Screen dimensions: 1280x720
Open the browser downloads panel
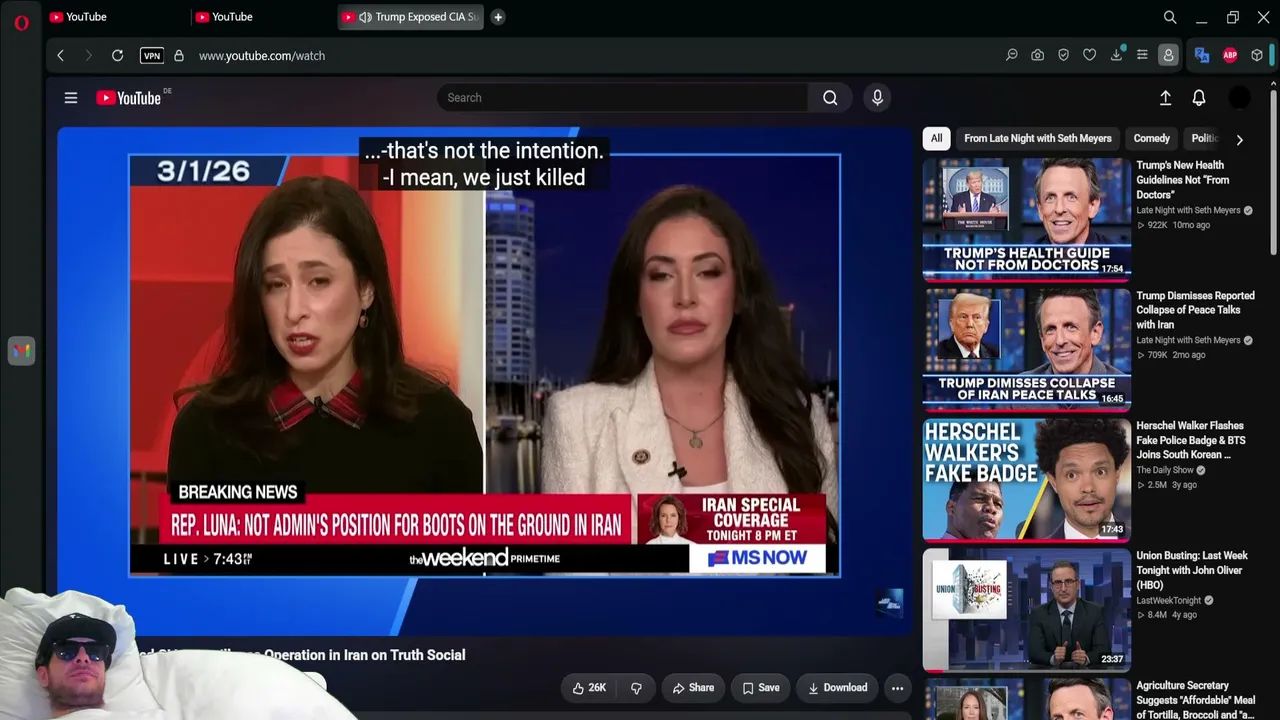pos(1116,56)
